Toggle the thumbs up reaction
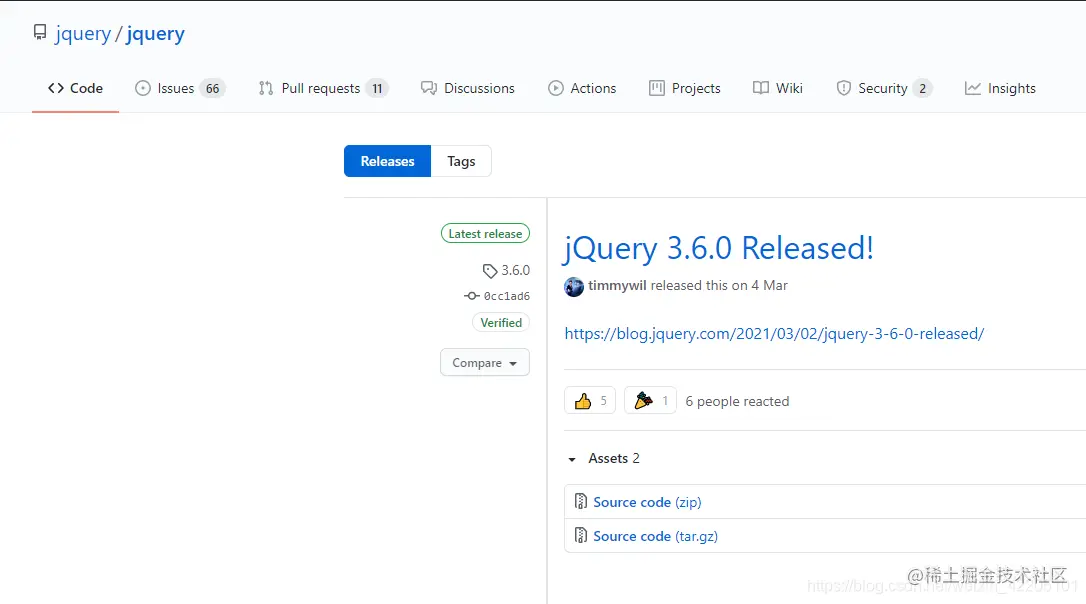Image resolution: width=1086 pixels, height=604 pixels. pos(590,400)
